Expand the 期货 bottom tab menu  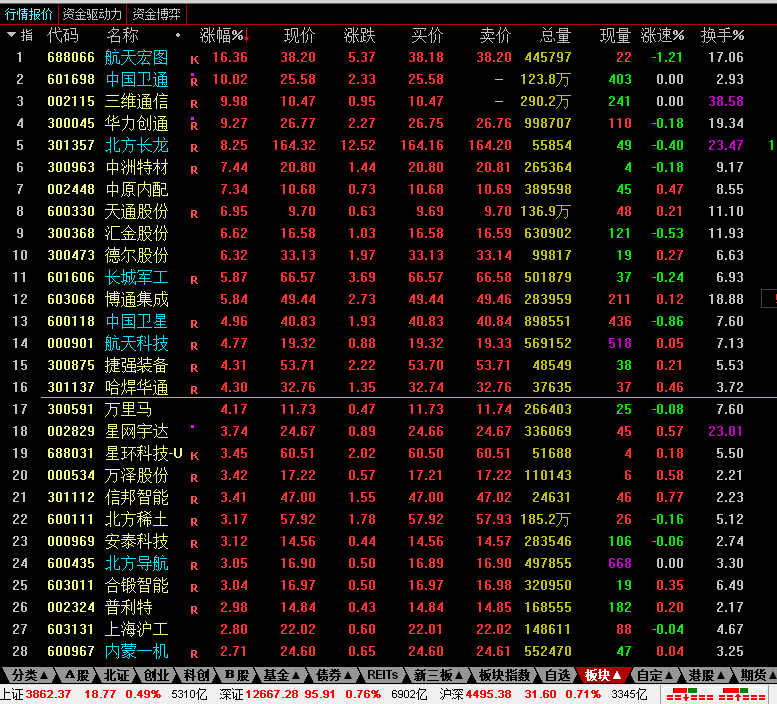(x=772, y=675)
